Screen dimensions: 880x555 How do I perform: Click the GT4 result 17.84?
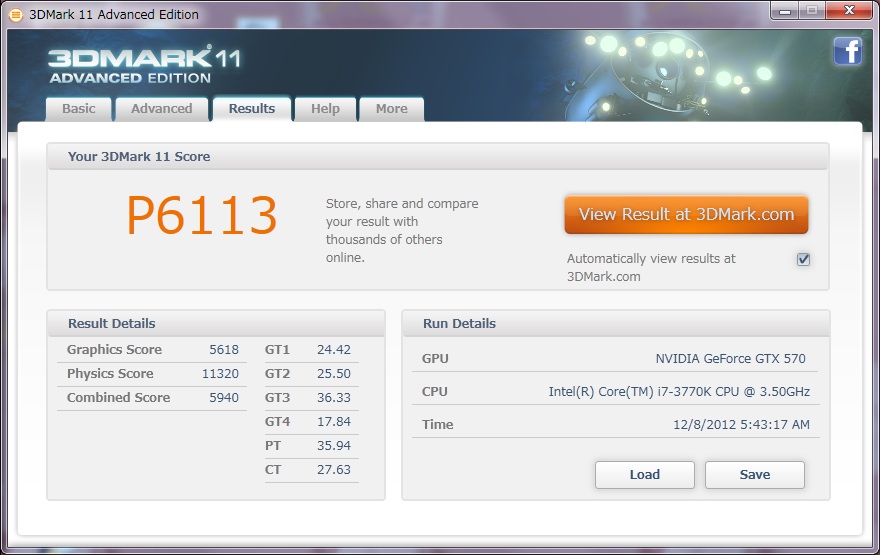pyautogui.click(x=334, y=421)
